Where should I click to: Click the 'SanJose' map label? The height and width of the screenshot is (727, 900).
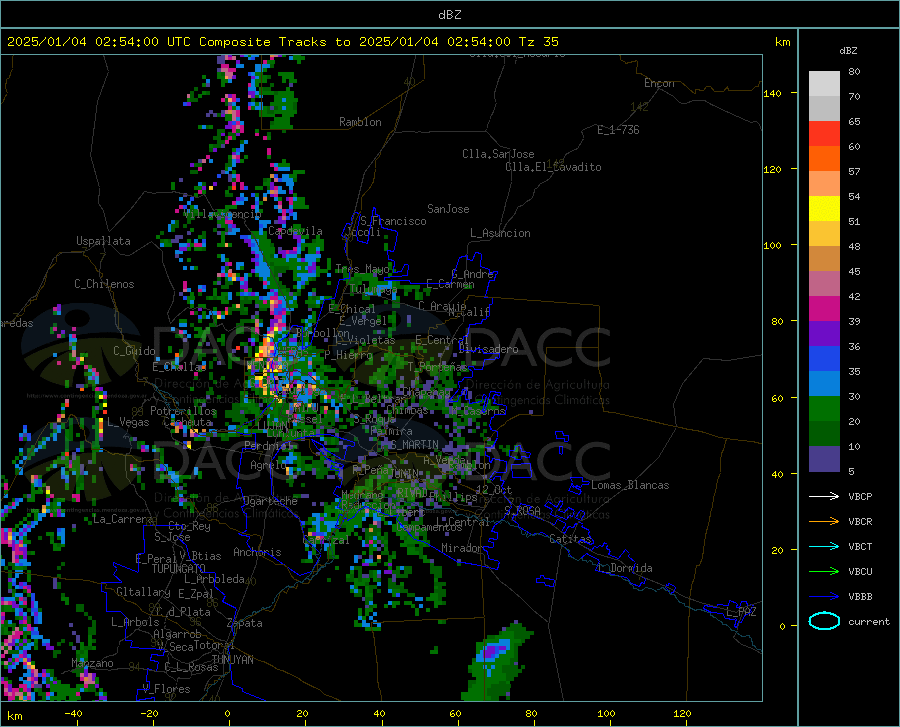coord(448,209)
